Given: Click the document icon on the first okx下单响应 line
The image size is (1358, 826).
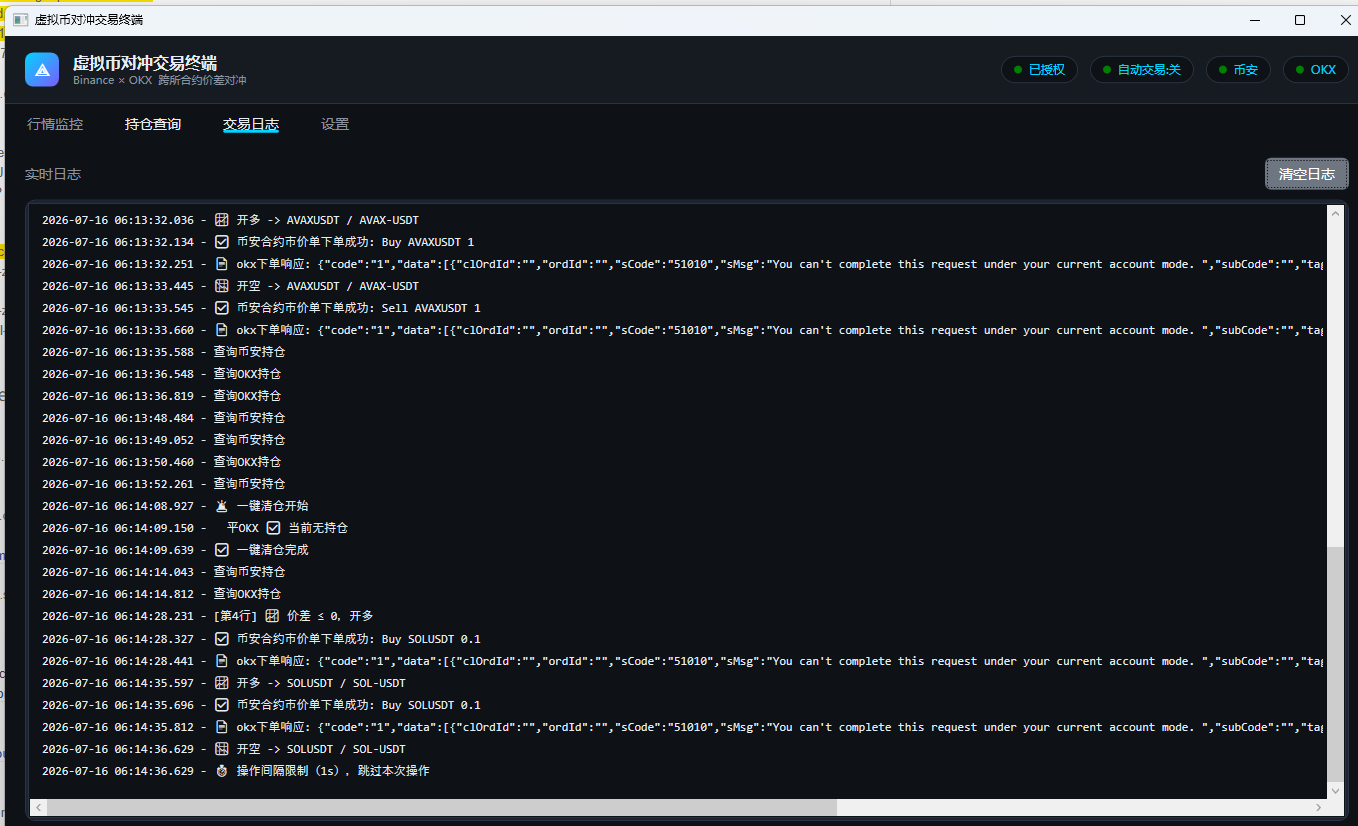Looking at the screenshot, I should tap(222, 264).
